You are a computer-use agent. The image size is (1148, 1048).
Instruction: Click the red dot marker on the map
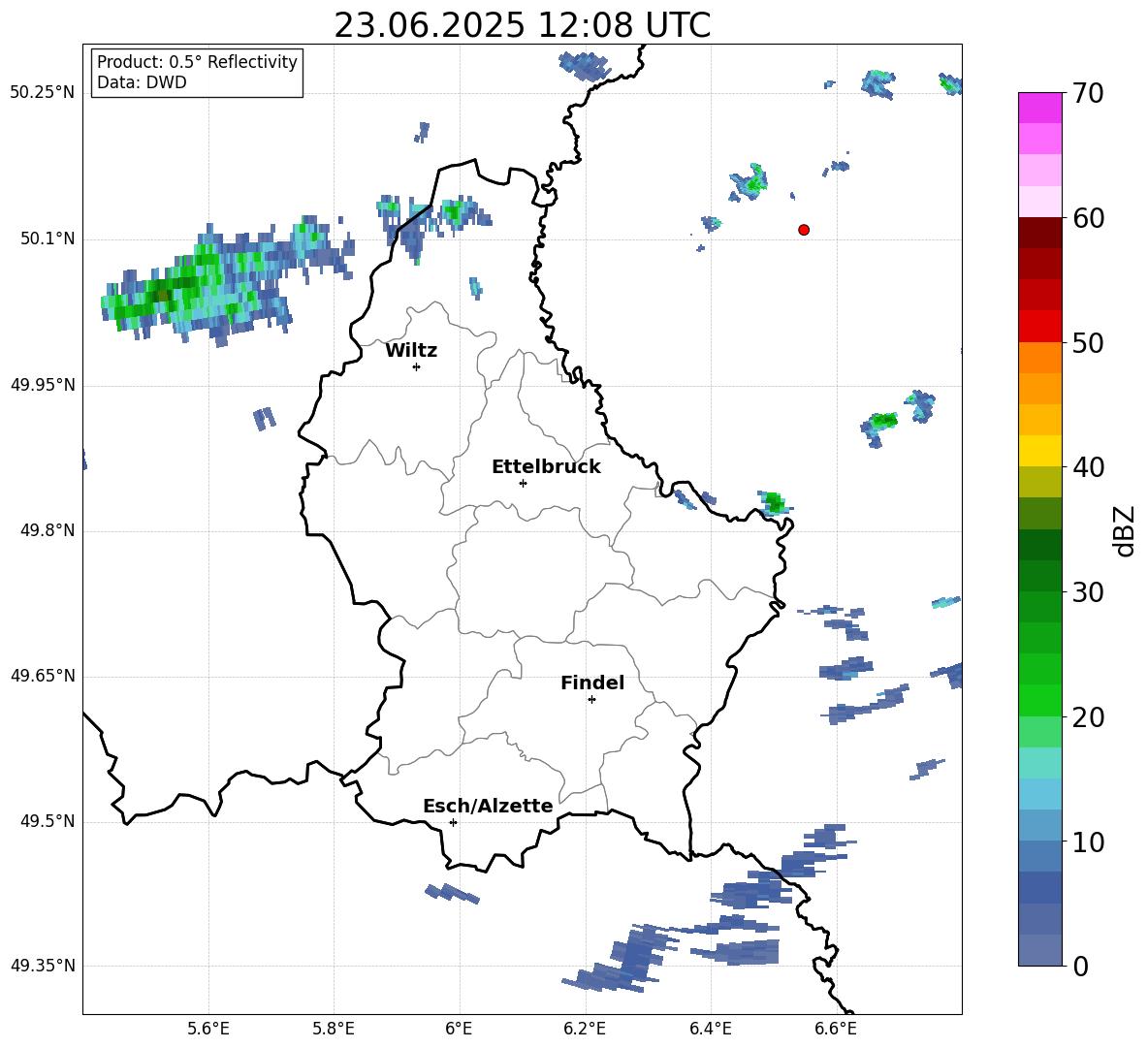(804, 230)
